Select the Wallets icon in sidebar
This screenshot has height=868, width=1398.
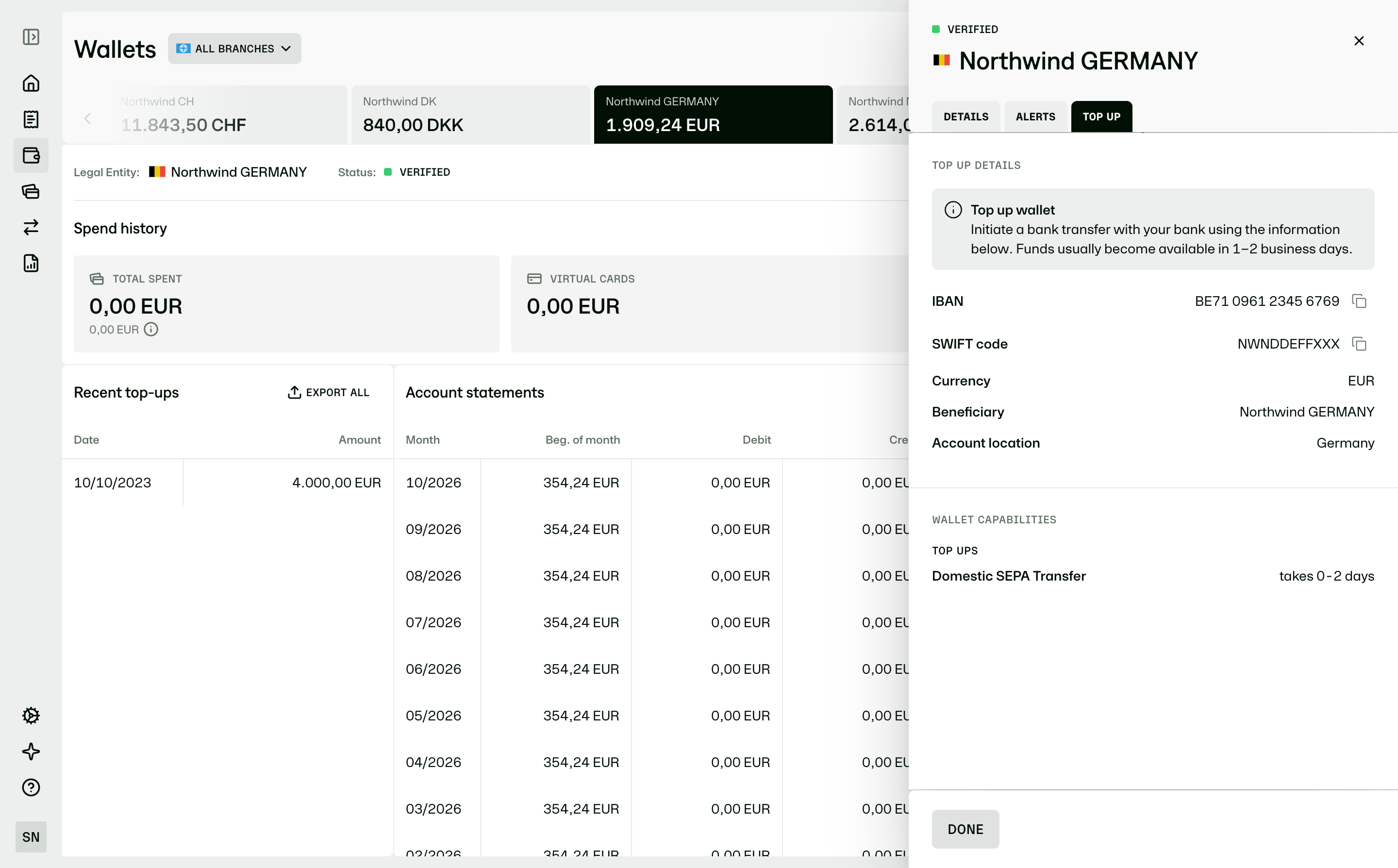31,155
